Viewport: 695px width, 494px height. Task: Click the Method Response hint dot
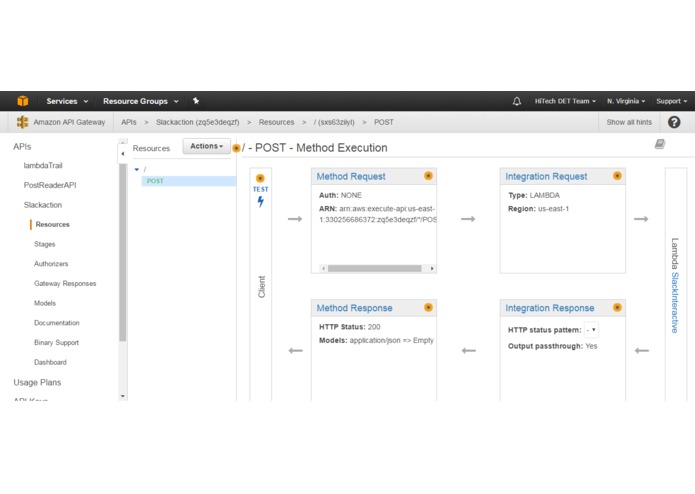pos(428,307)
